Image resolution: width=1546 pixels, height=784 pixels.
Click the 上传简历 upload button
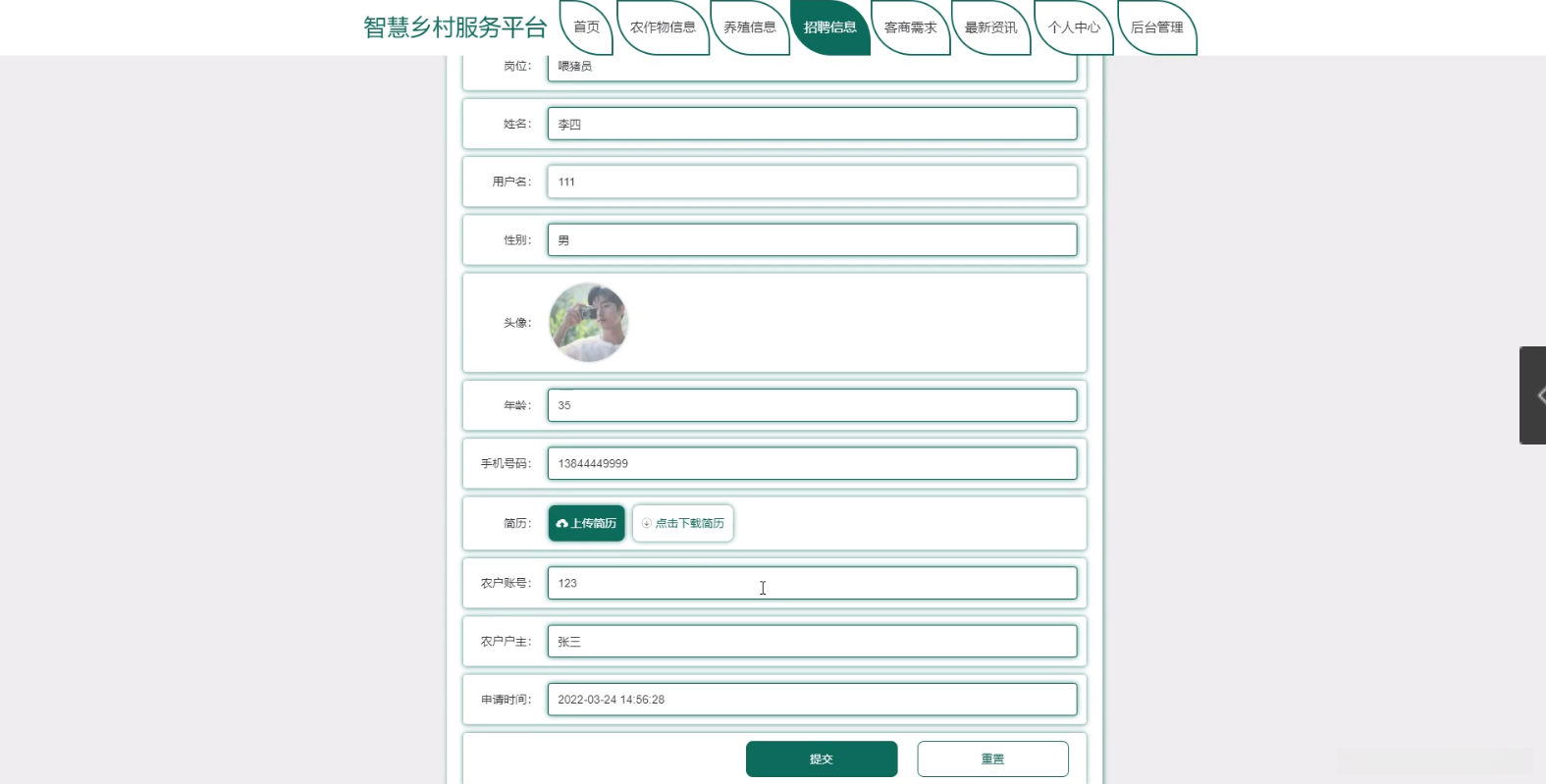tap(586, 523)
